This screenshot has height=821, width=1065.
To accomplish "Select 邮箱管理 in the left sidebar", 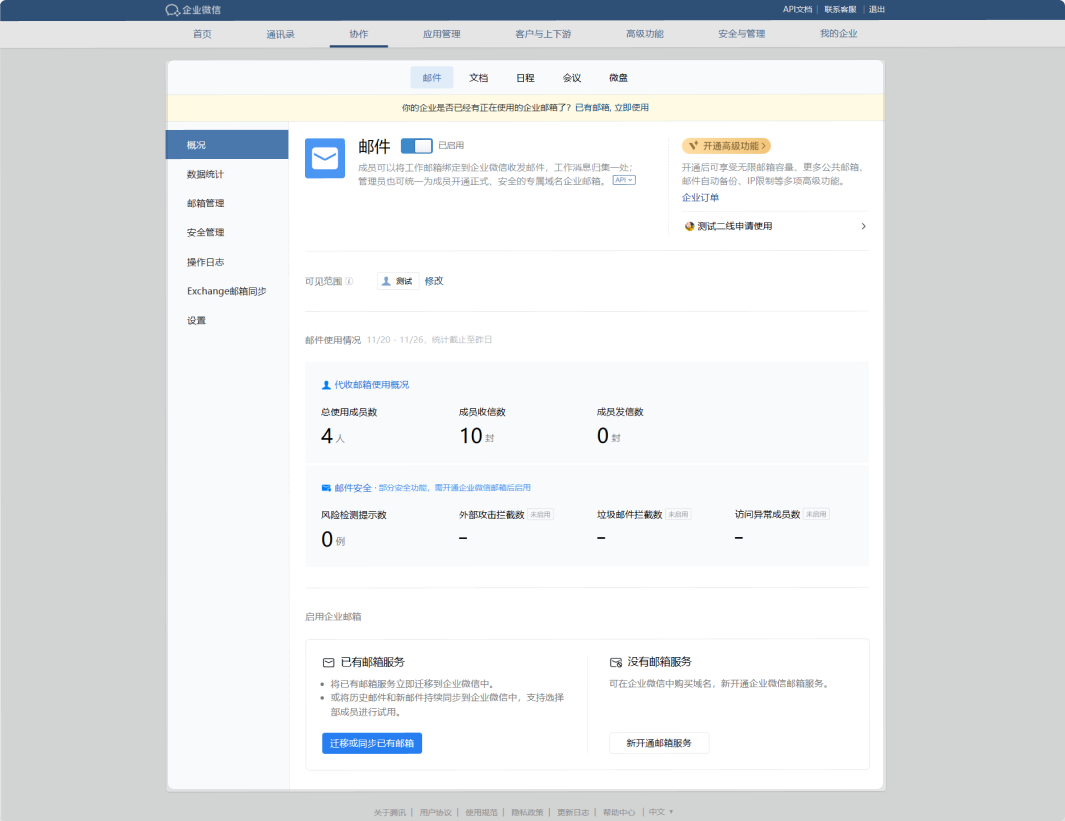I will (x=205, y=203).
